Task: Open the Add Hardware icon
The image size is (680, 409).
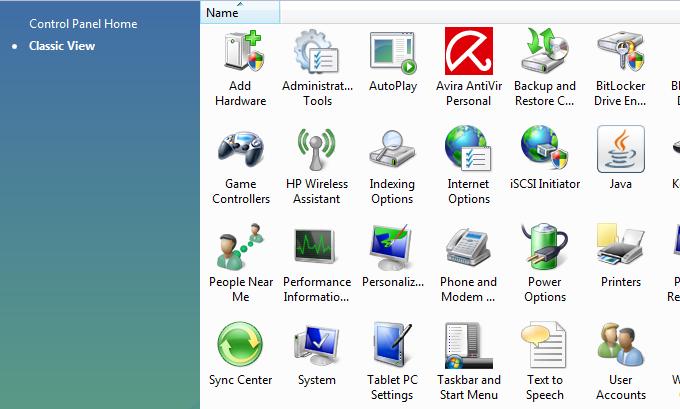Action: tap(243, 51)
